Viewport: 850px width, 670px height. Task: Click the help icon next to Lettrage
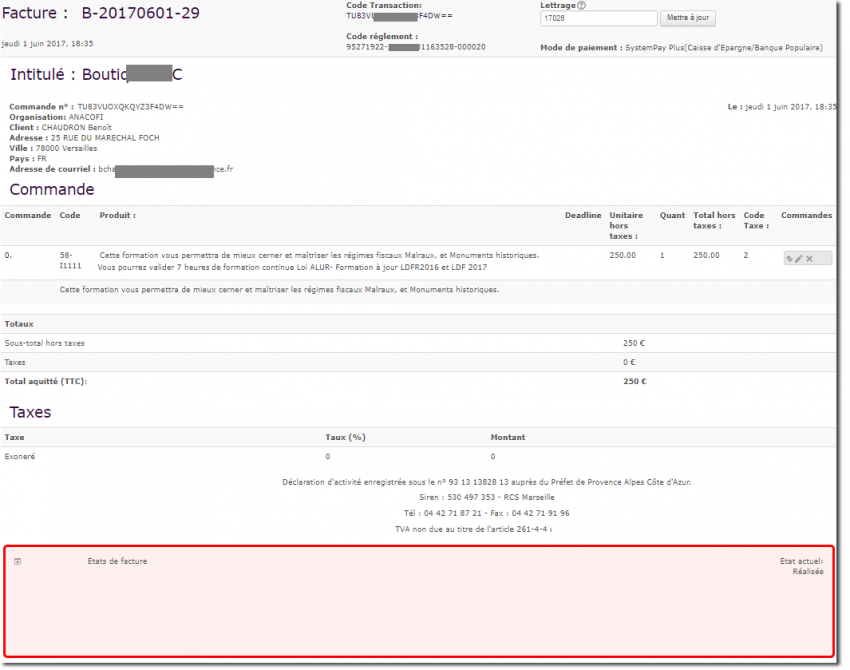[582, 5]
